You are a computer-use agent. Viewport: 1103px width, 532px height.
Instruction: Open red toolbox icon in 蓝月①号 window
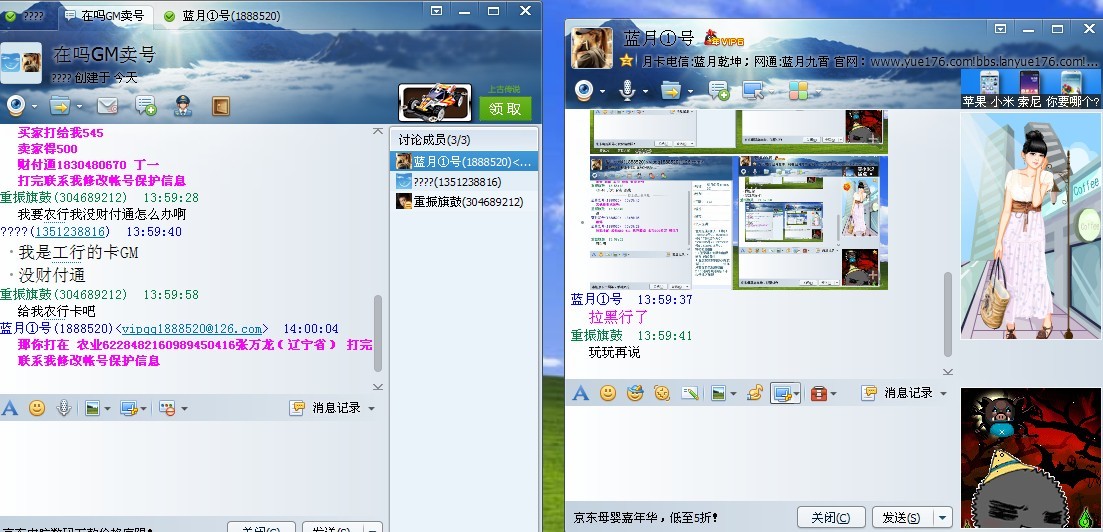[x=817, y=393]
